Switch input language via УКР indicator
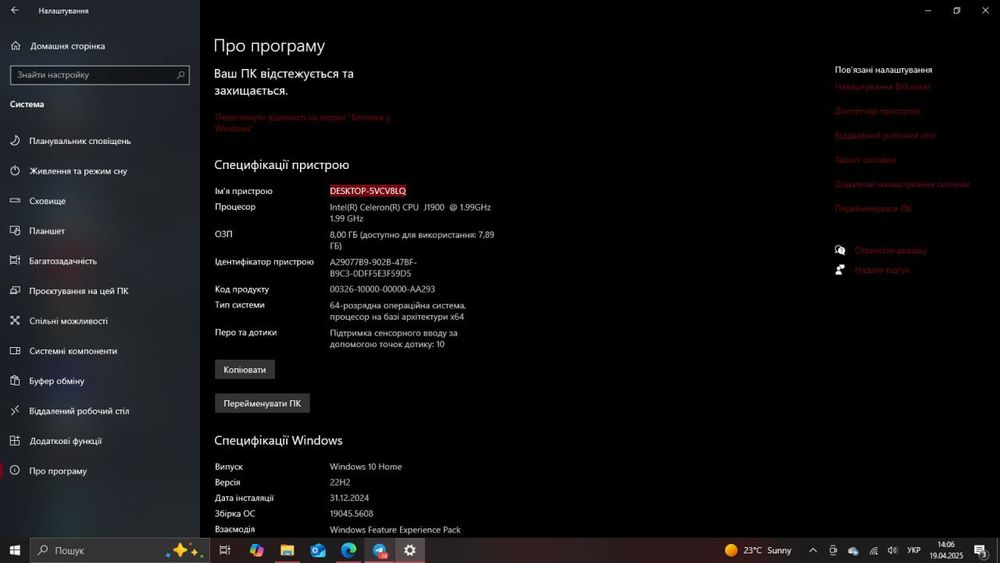1000x563 pixels. (x=913, y=550)
